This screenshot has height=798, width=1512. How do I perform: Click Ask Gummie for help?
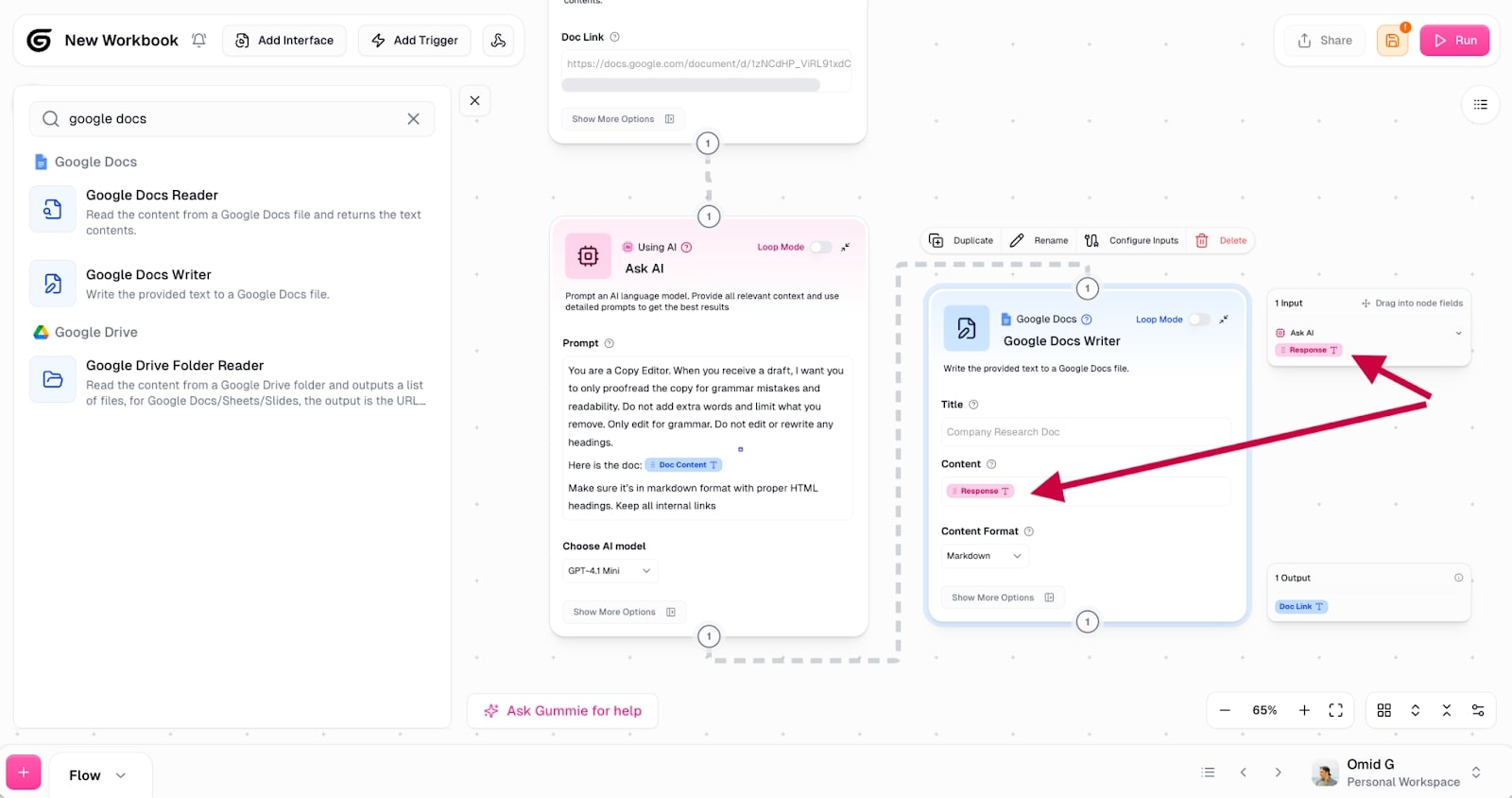(563, 711)
